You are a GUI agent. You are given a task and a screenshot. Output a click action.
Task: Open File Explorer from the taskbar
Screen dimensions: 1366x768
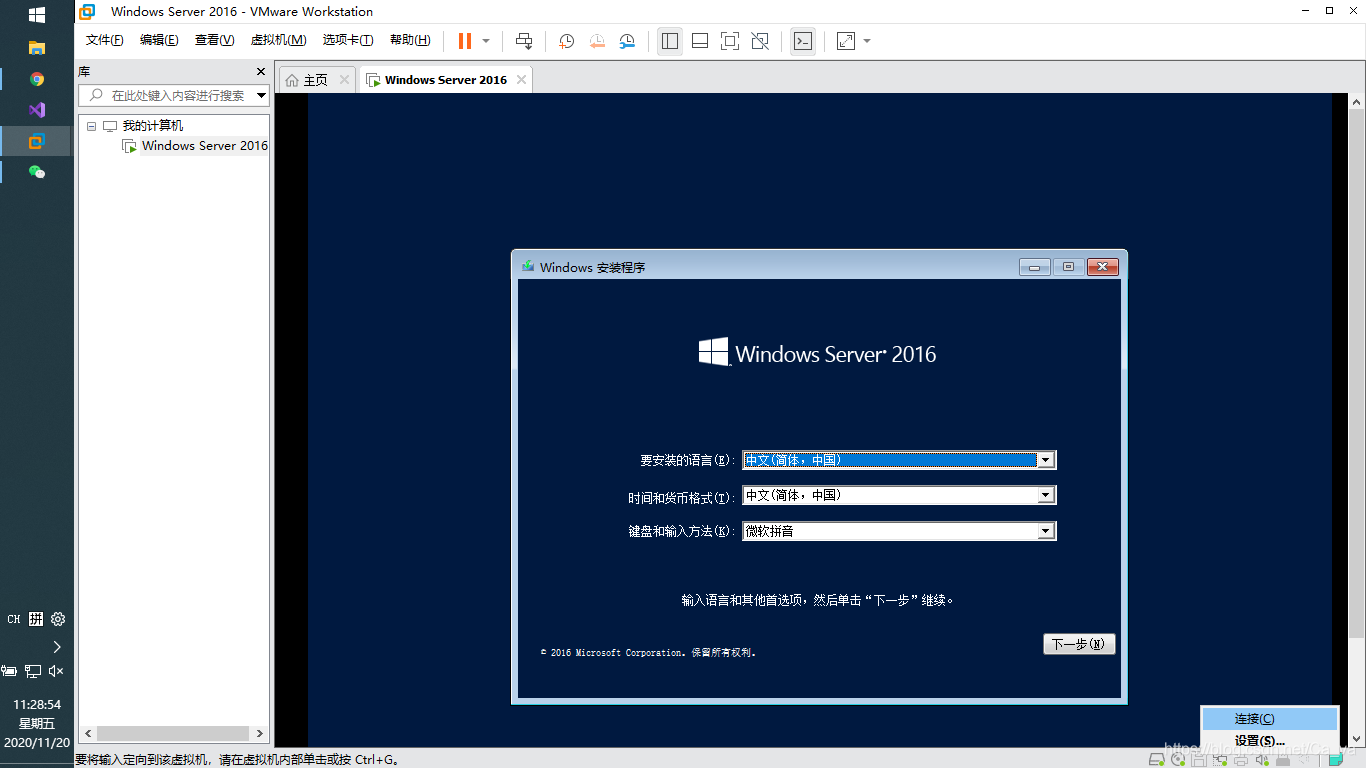click(x=37, y=47)
